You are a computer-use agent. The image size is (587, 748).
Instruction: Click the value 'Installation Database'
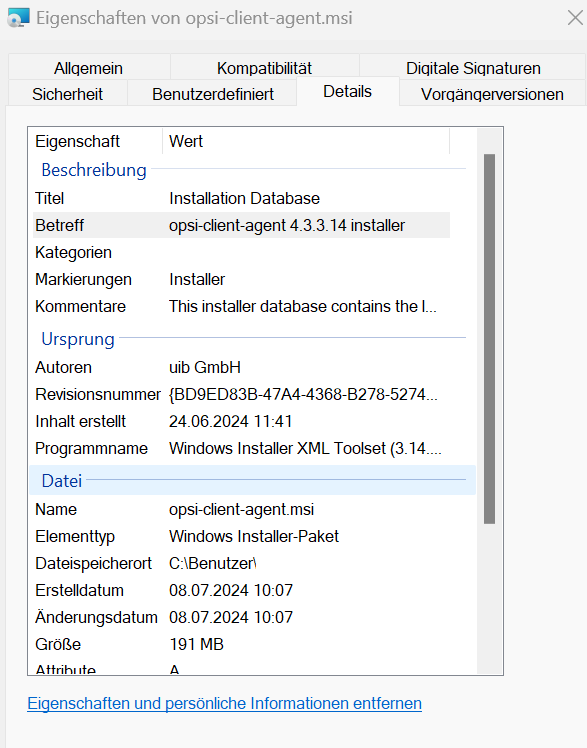coord(245,198)
